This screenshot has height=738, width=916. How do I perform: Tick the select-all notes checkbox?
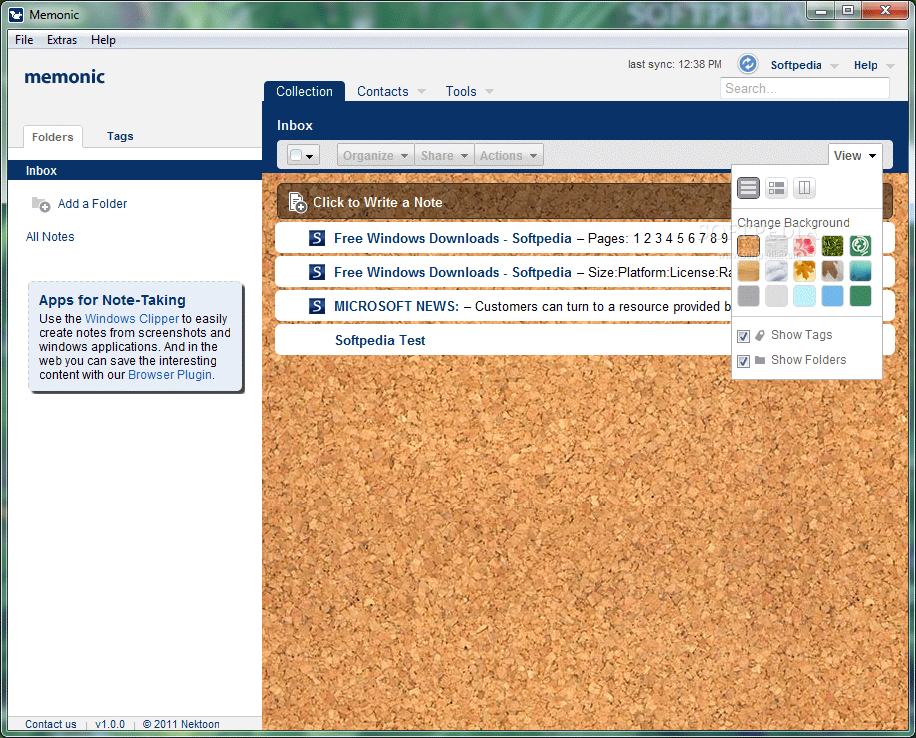(296, 155)
